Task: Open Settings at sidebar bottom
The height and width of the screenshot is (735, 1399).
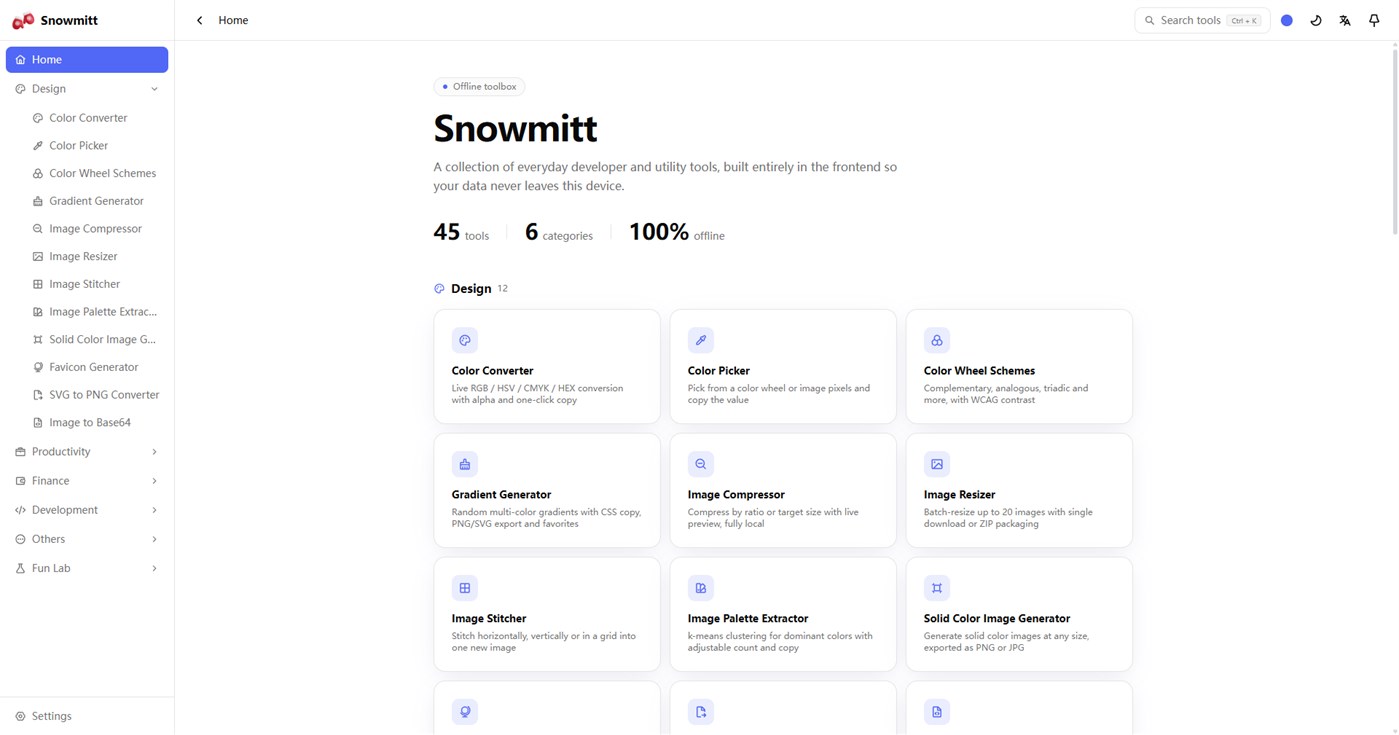Action: click(x=87, y=716)
